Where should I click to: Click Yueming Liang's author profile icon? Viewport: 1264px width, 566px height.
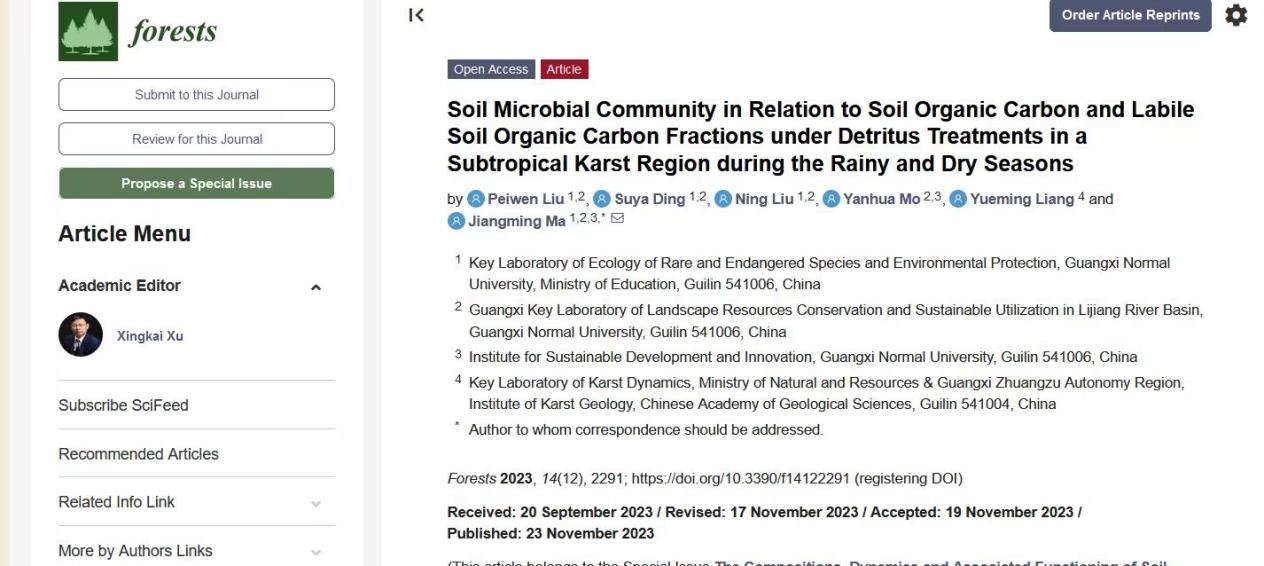(958, 199)
